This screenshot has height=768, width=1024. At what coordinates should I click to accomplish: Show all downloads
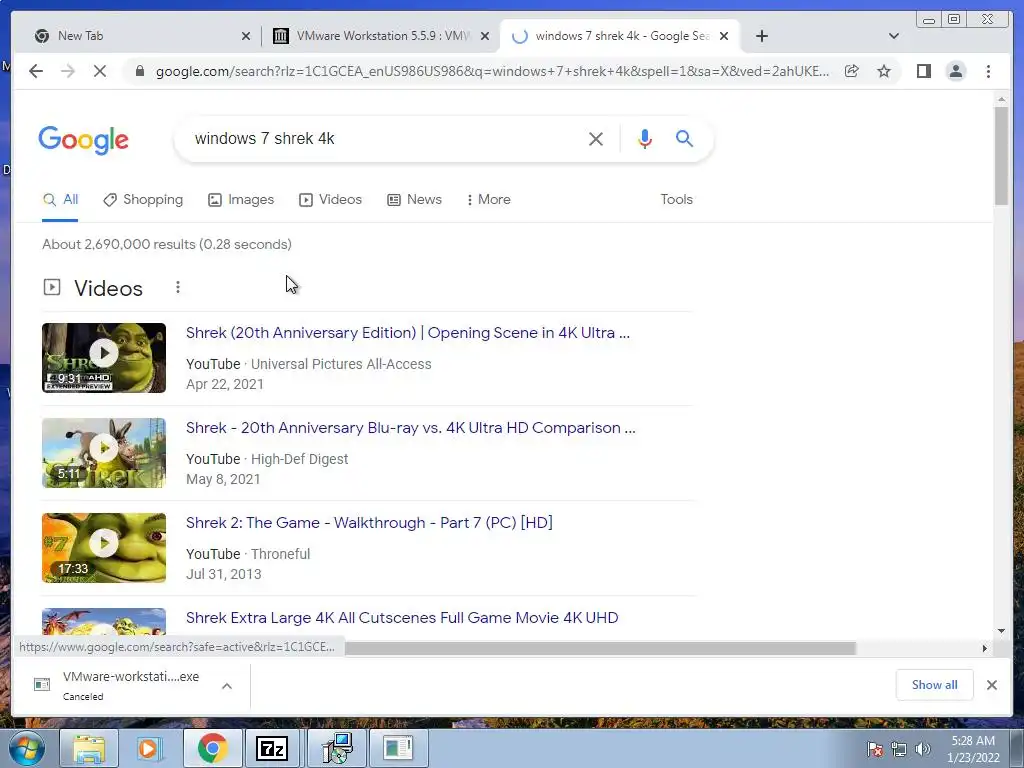point(935,685)
